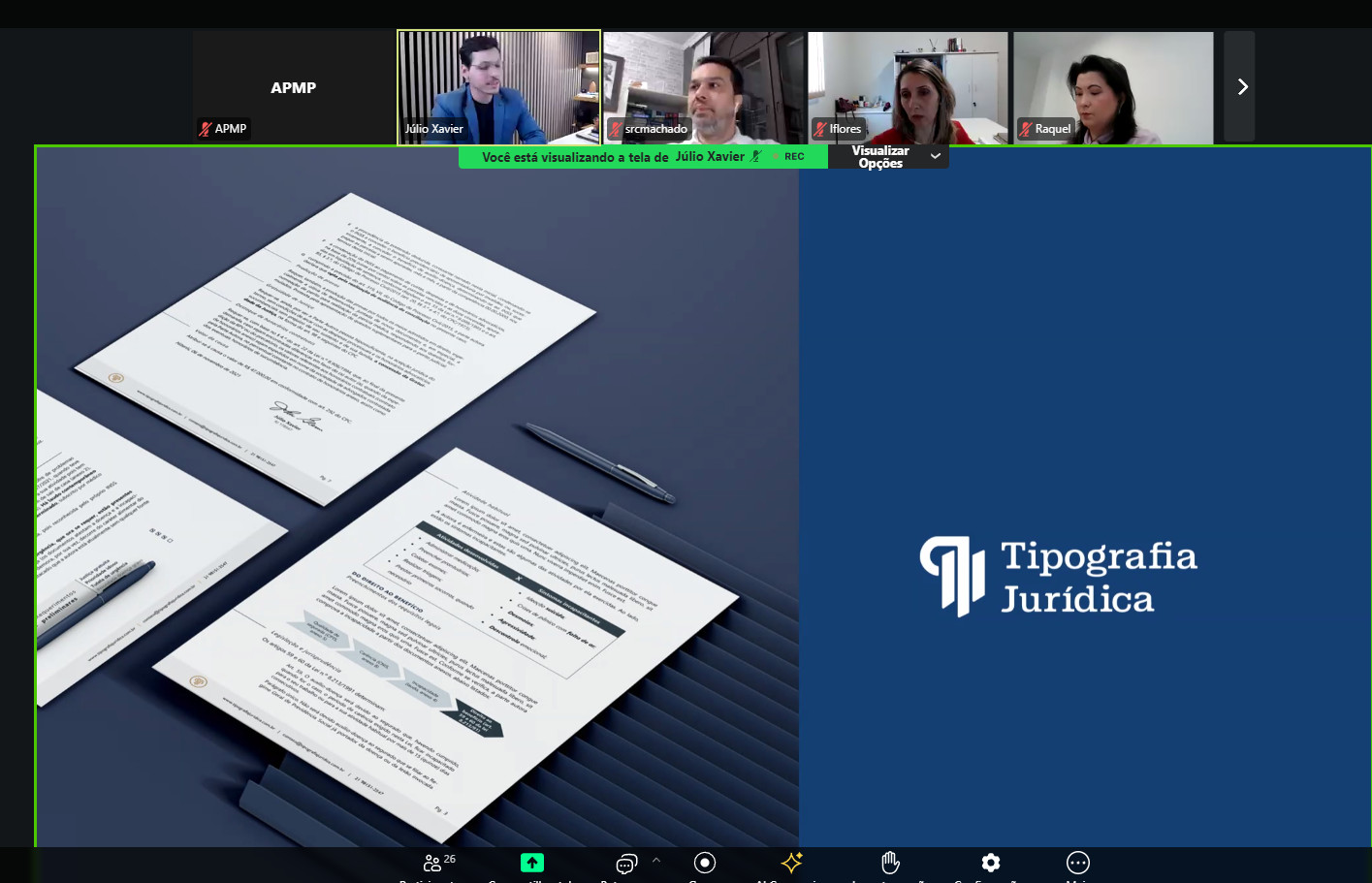Open the chat bubble icon
Viewport: 1372px width, 883px height.
626,864
